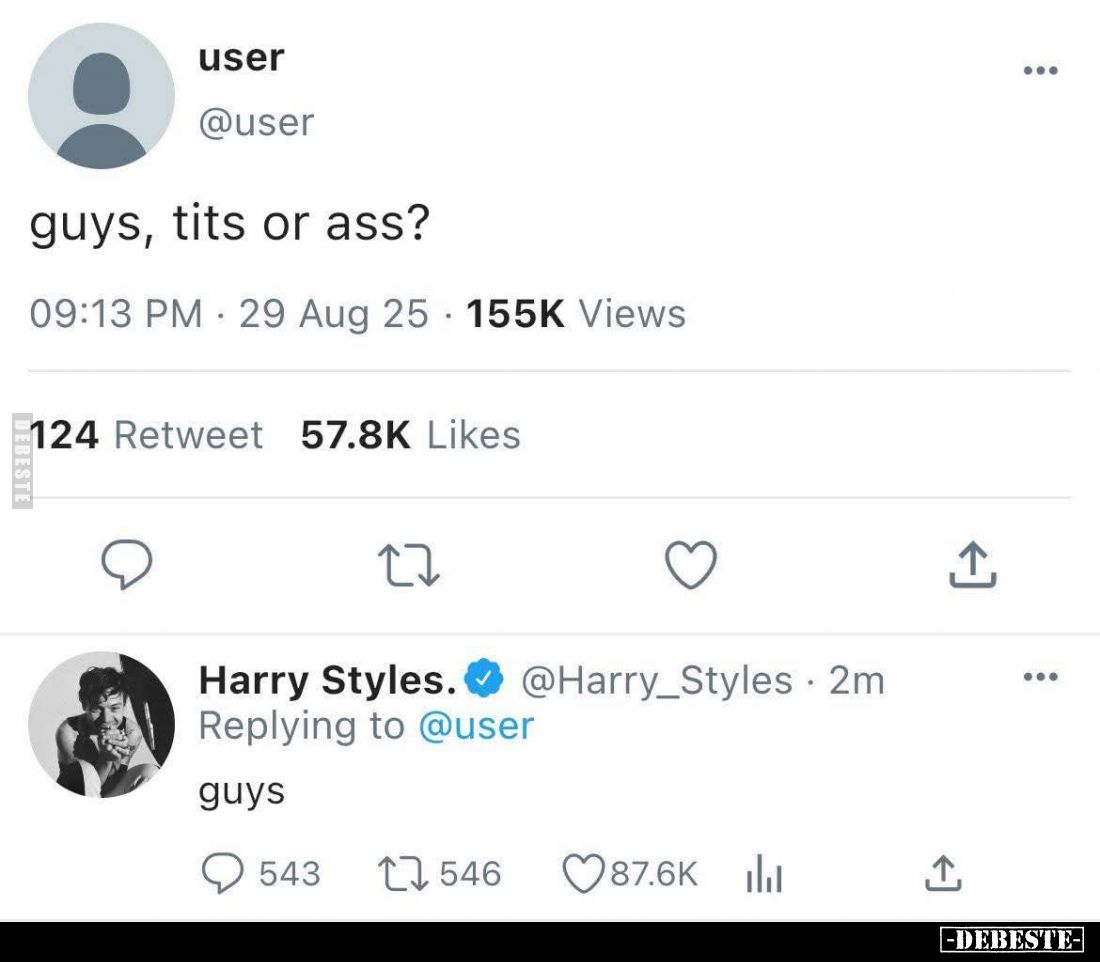The image size is (1100, 962).
Task: Open the share icon on the first tweet
Action: point(970,565)
